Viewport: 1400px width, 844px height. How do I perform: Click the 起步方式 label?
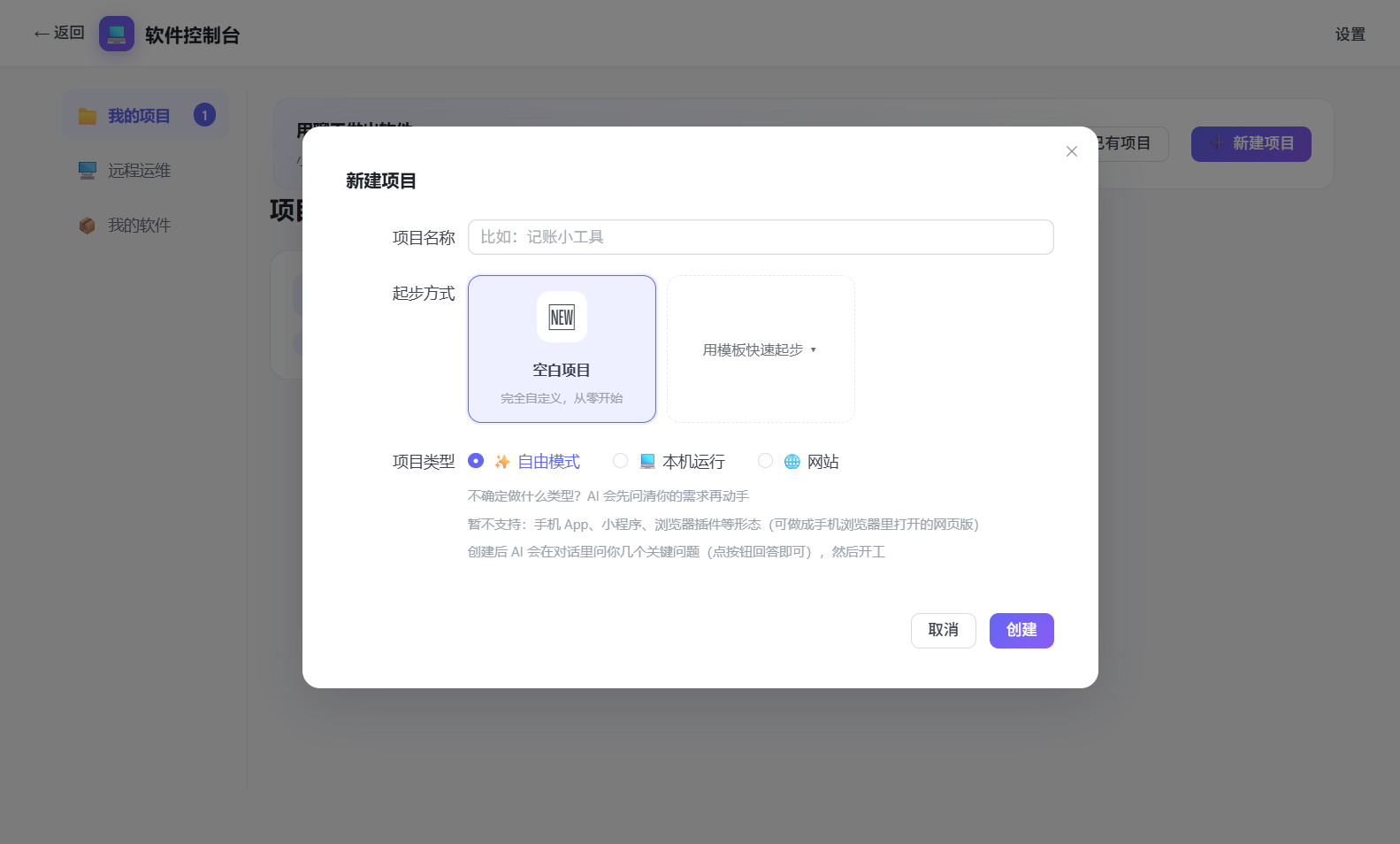(424, 294)
